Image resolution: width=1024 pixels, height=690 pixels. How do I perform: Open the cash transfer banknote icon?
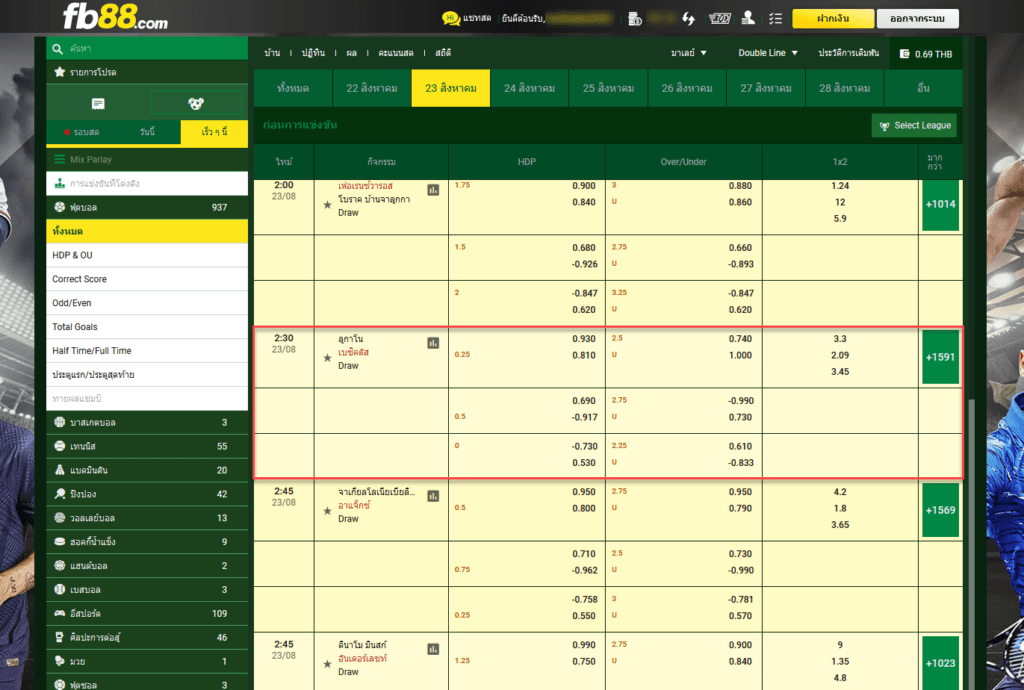(720, 18)
